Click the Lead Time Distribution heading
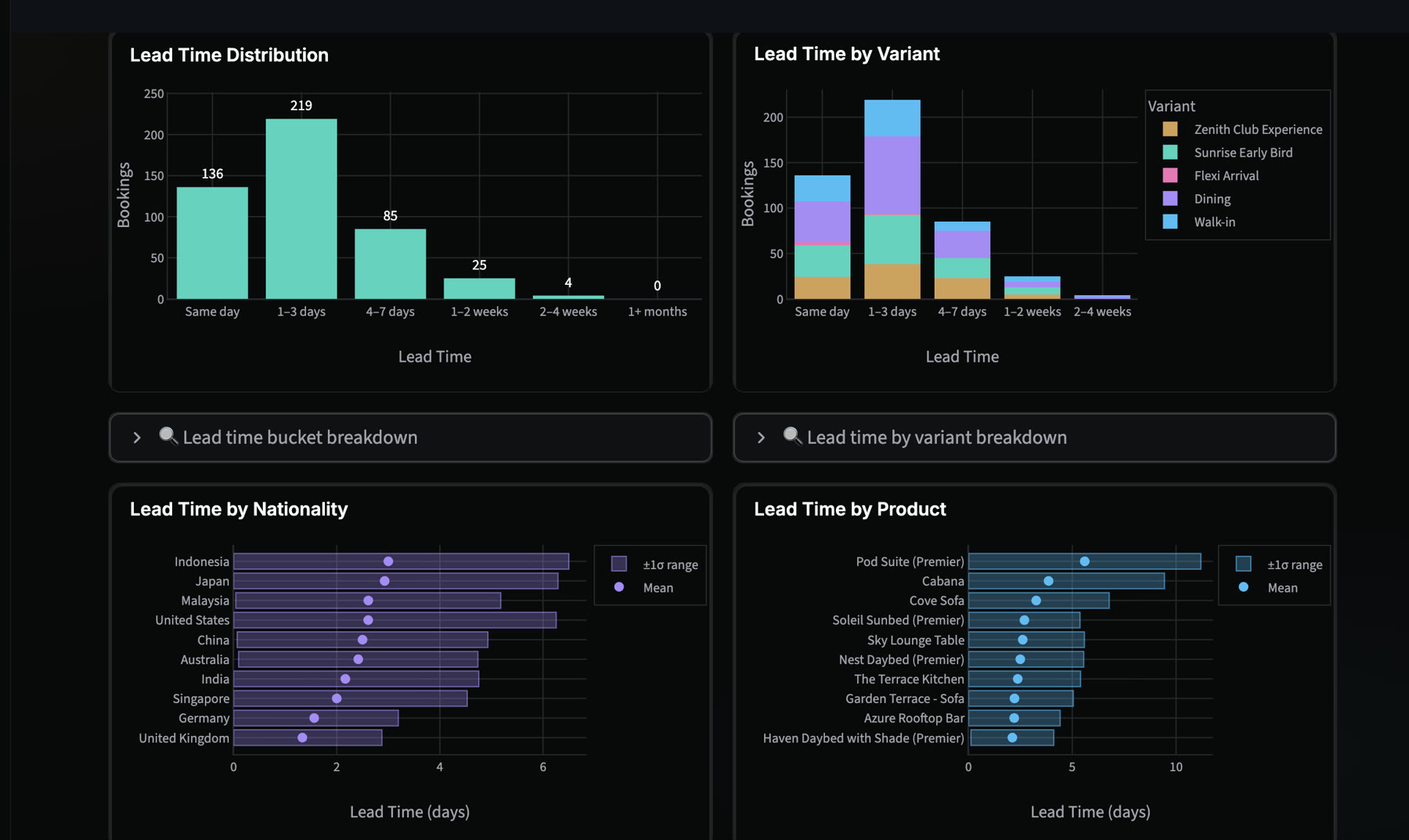This screenshot has height=840, width=1409. click(x=229, y=55)
